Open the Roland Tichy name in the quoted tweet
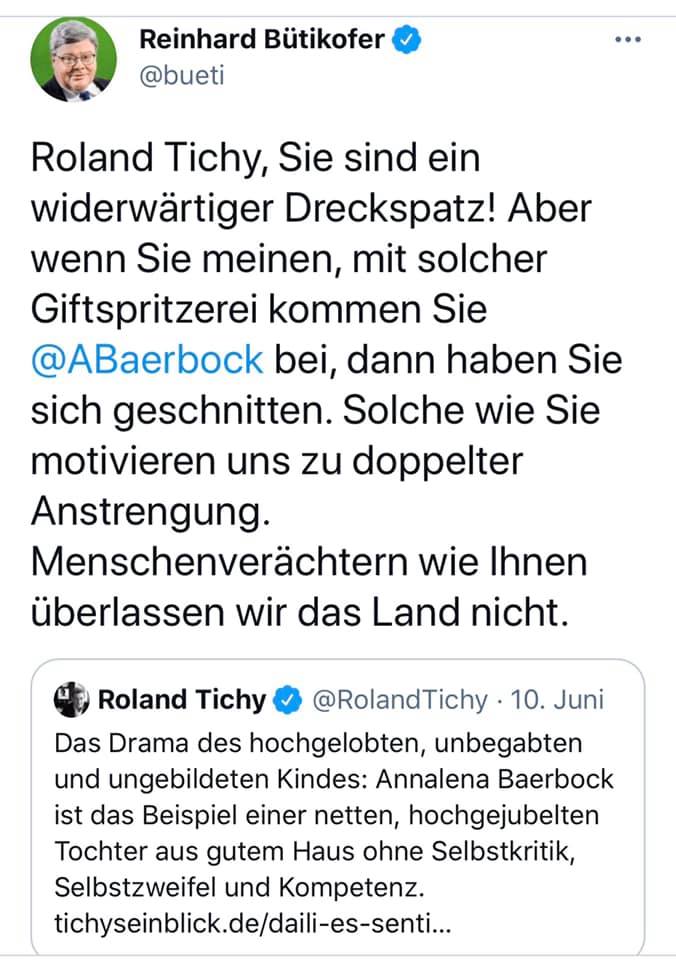Viewport: 676px width, 960px height. (182, 700)
